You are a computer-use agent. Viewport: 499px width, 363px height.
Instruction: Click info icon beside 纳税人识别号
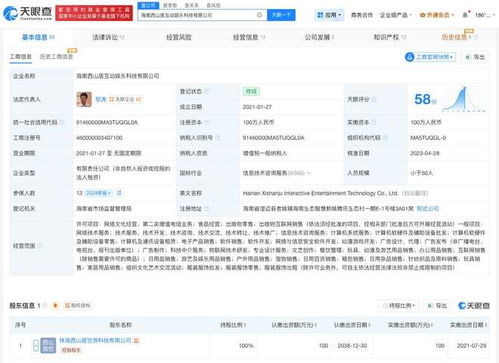217,138
